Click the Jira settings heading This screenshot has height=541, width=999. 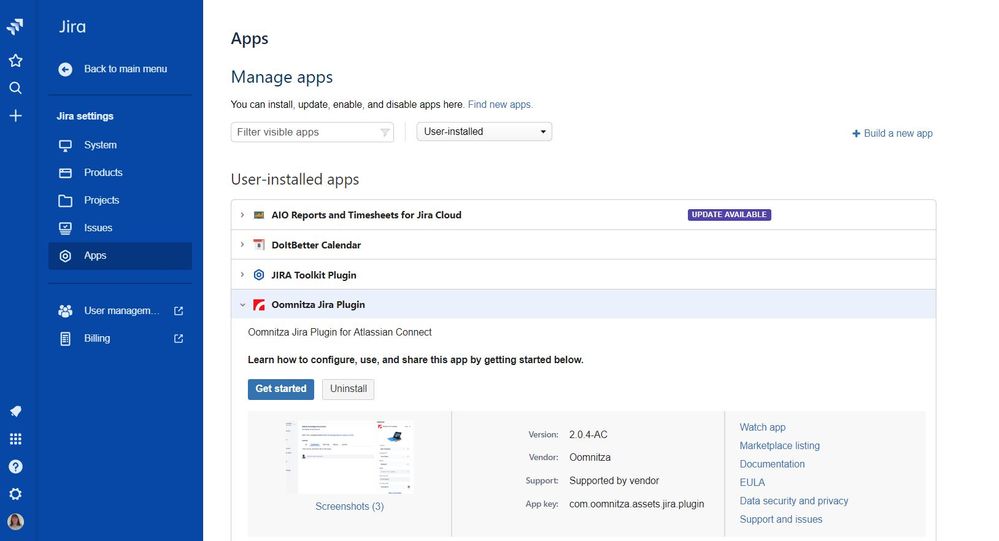pos(85,116)
